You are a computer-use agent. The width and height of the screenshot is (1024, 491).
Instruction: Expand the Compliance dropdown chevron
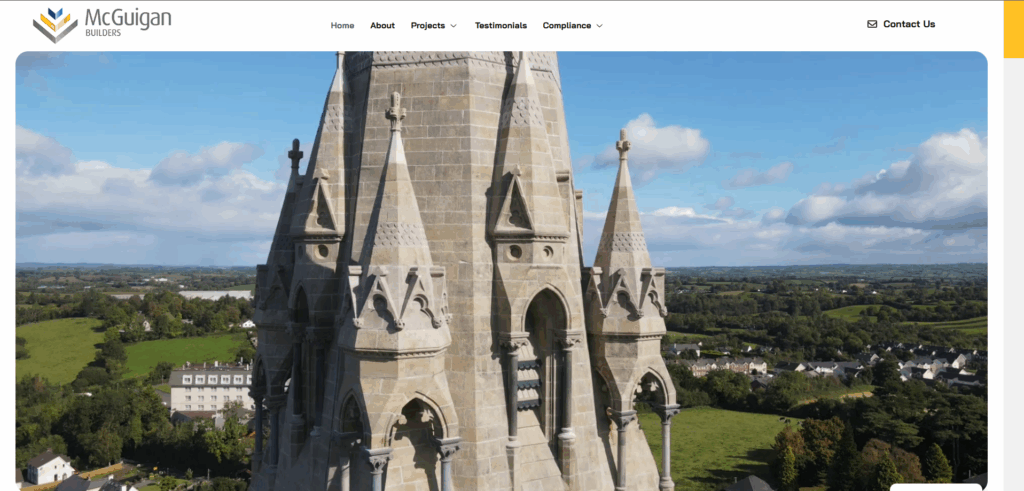(600, 26)
